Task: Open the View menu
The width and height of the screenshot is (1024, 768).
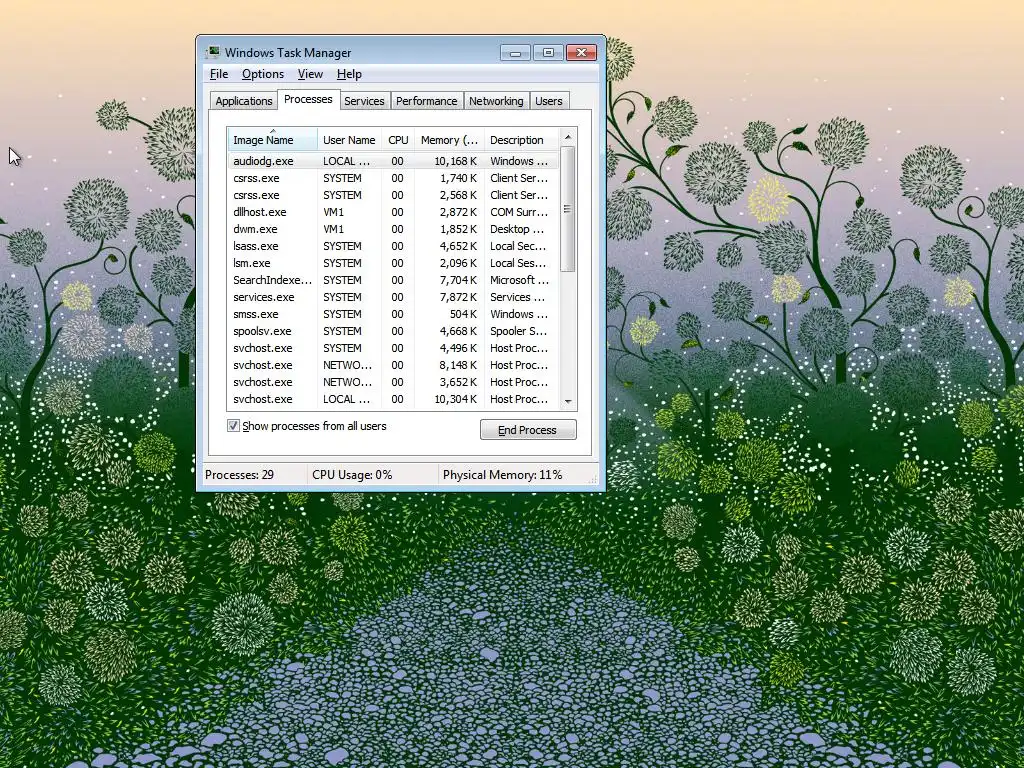Action: [x=310, y=74]
